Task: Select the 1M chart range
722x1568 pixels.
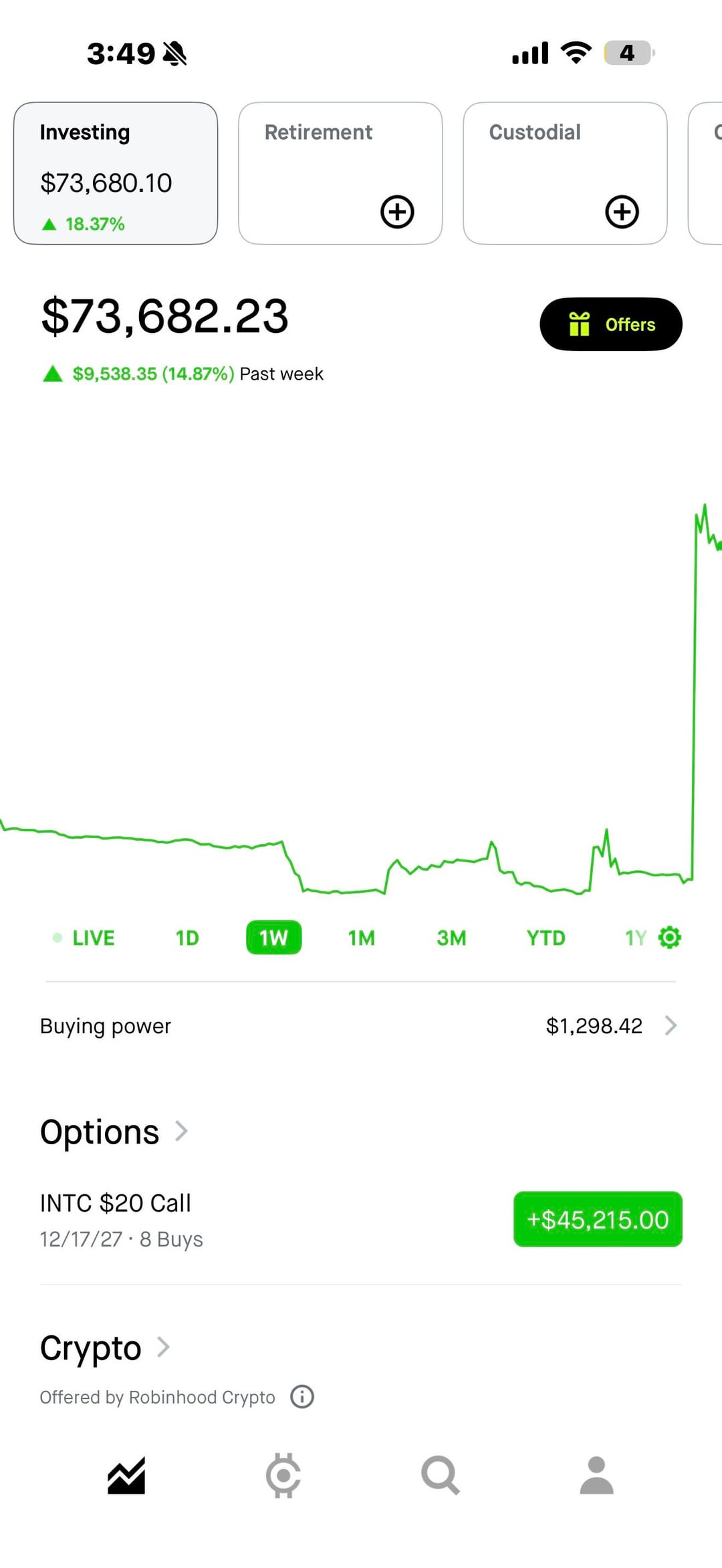Action: 361,938
